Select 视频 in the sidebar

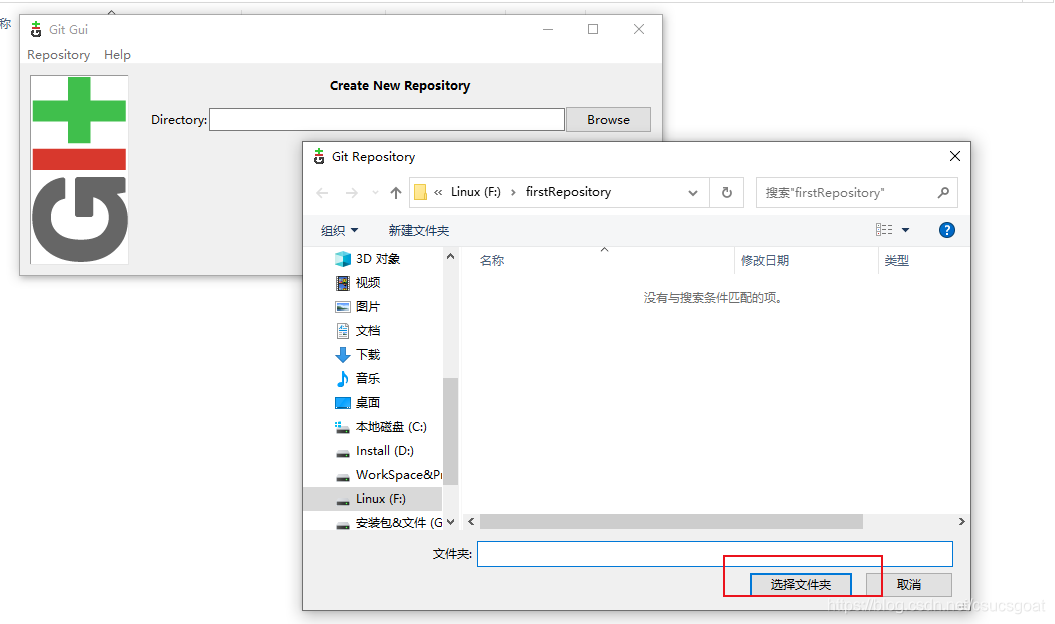368,283
